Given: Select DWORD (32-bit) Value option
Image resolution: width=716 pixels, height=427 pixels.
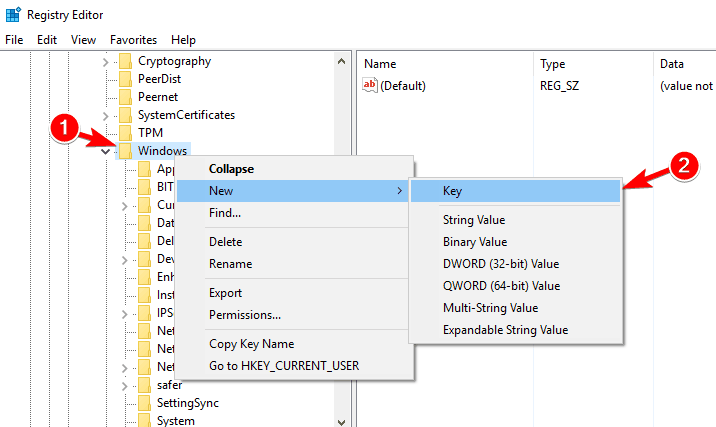Looking at the screenshot, I should [x=500, y=264].
